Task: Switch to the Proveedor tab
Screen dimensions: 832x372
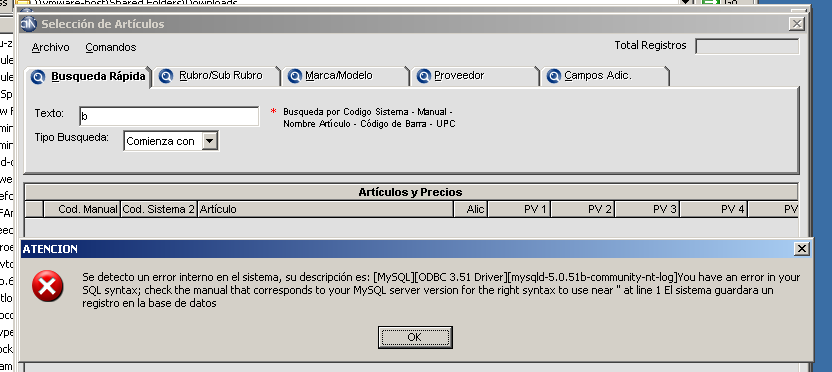Action: click(x=475, y=76)
